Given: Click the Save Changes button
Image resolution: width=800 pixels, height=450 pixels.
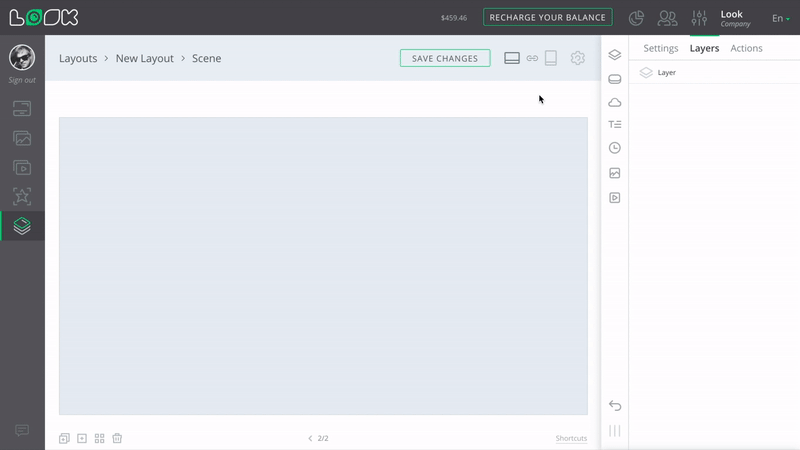Looking at the screenshot, I should [445, 58].
